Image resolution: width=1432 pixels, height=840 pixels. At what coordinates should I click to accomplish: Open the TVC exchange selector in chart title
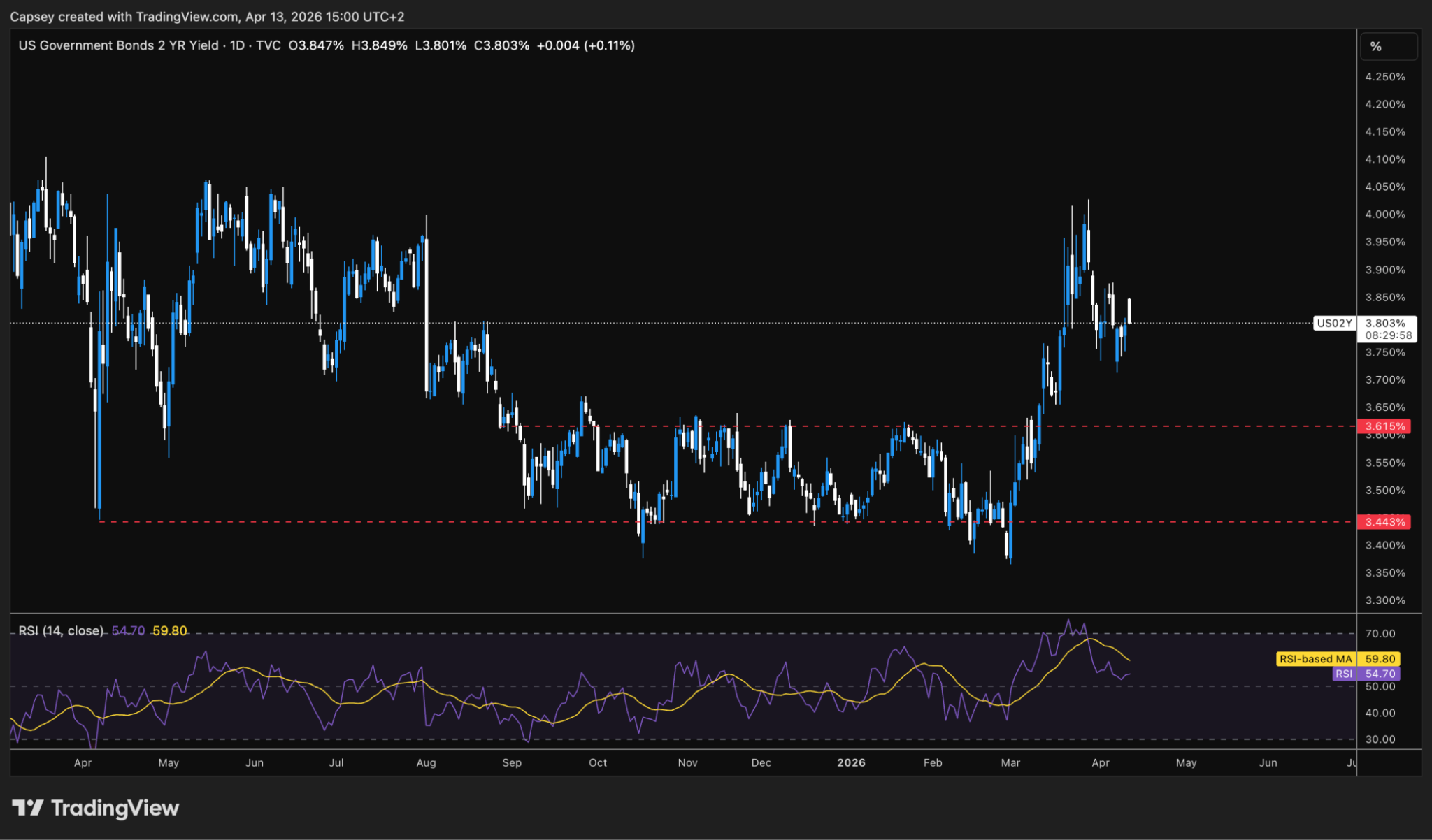click(x=268, y=45)
